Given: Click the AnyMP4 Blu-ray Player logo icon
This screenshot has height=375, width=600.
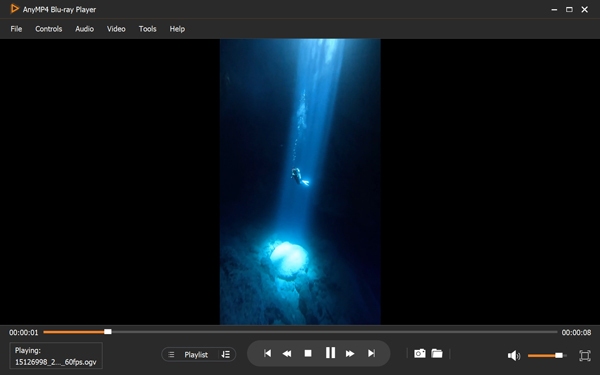Looking at the screenshot, I should [x=15, y=8].
